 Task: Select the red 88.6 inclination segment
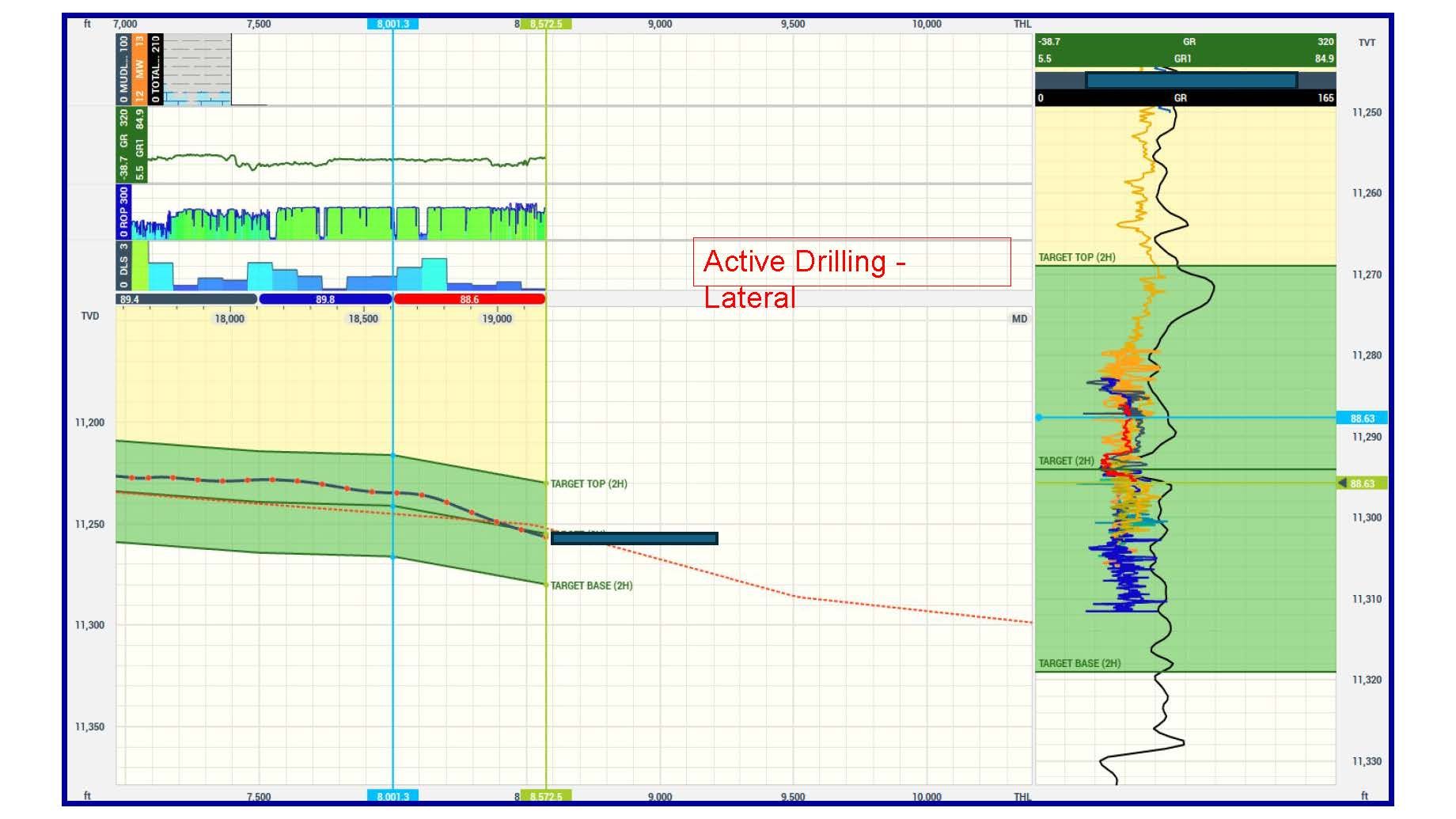(x=469, y=300)
